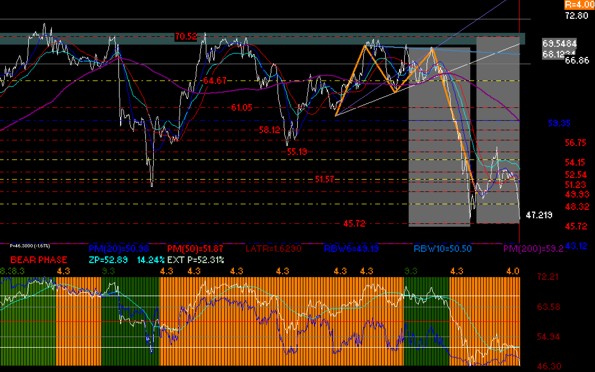Click the EXT P=52.31% readout

coord(195,260)
